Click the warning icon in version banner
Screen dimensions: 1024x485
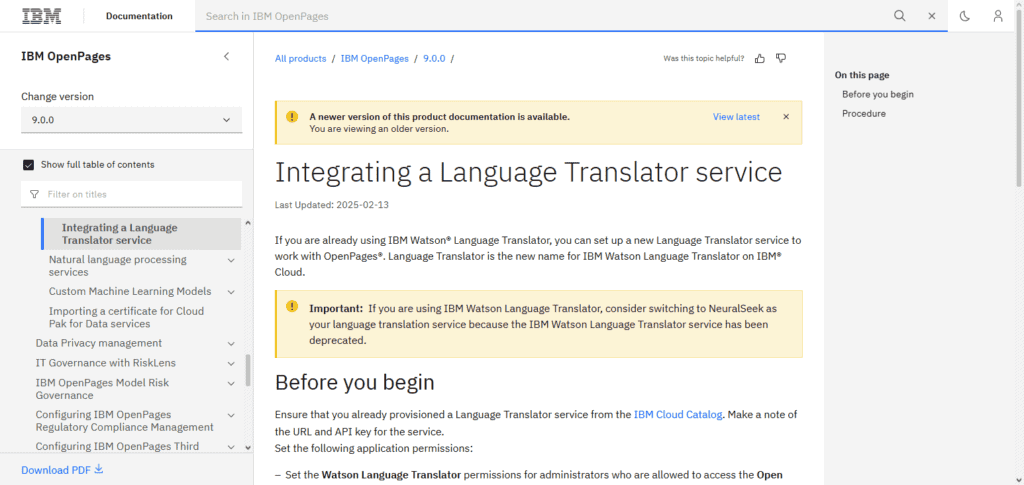point(292,117)
